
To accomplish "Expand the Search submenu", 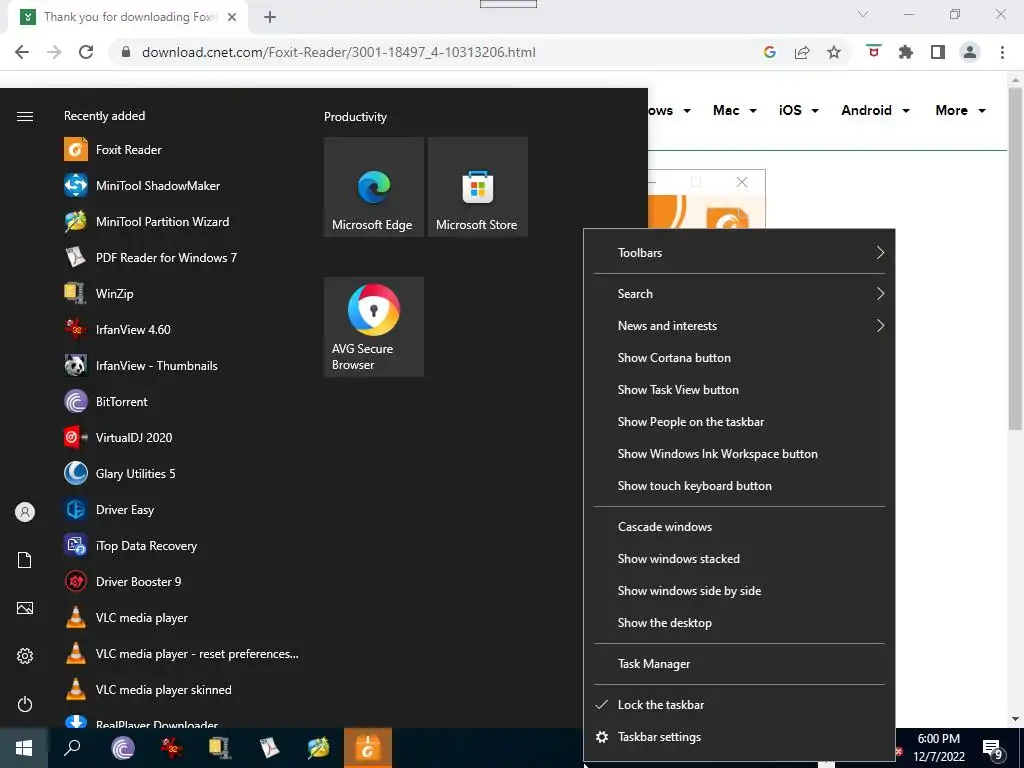I will pyautogui.click(x=739, y=294).
